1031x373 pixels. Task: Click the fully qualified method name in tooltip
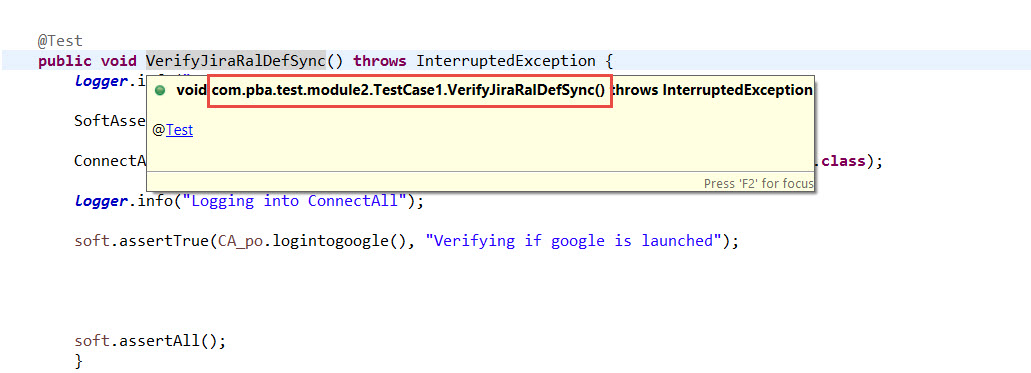tap(408, 91)
